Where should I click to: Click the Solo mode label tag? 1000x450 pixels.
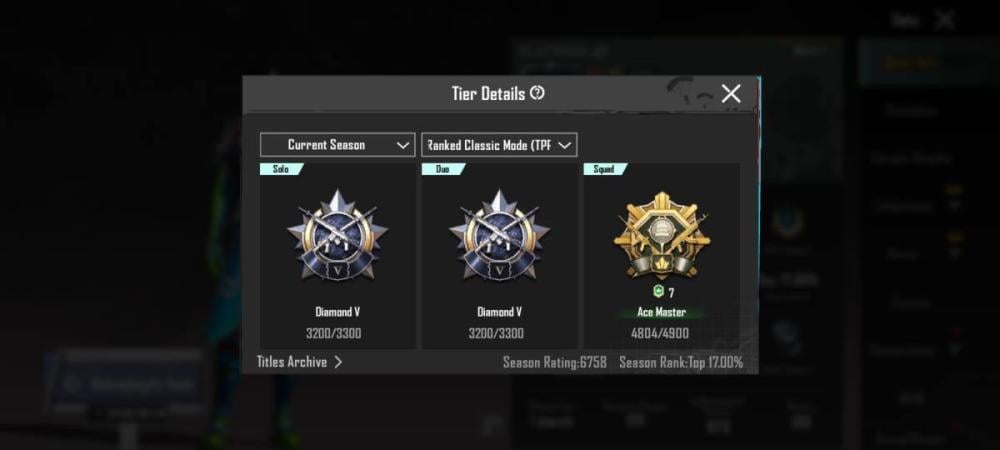pyautogui.click(x=281, y=169)
